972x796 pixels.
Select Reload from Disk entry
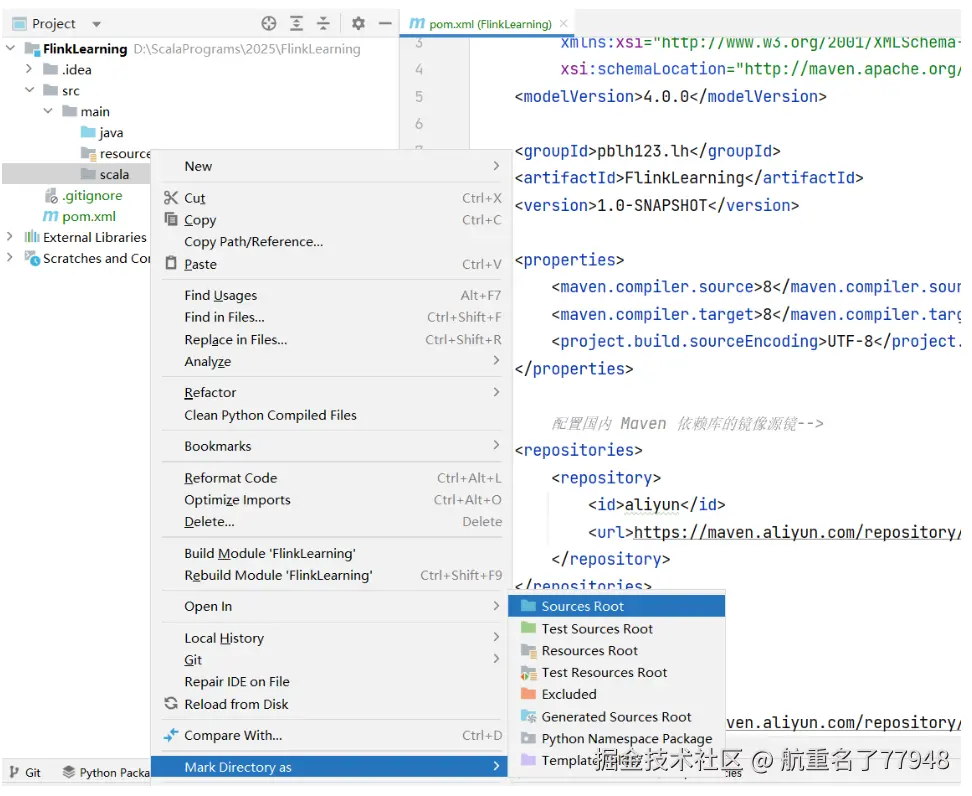[x=331, y=704]
